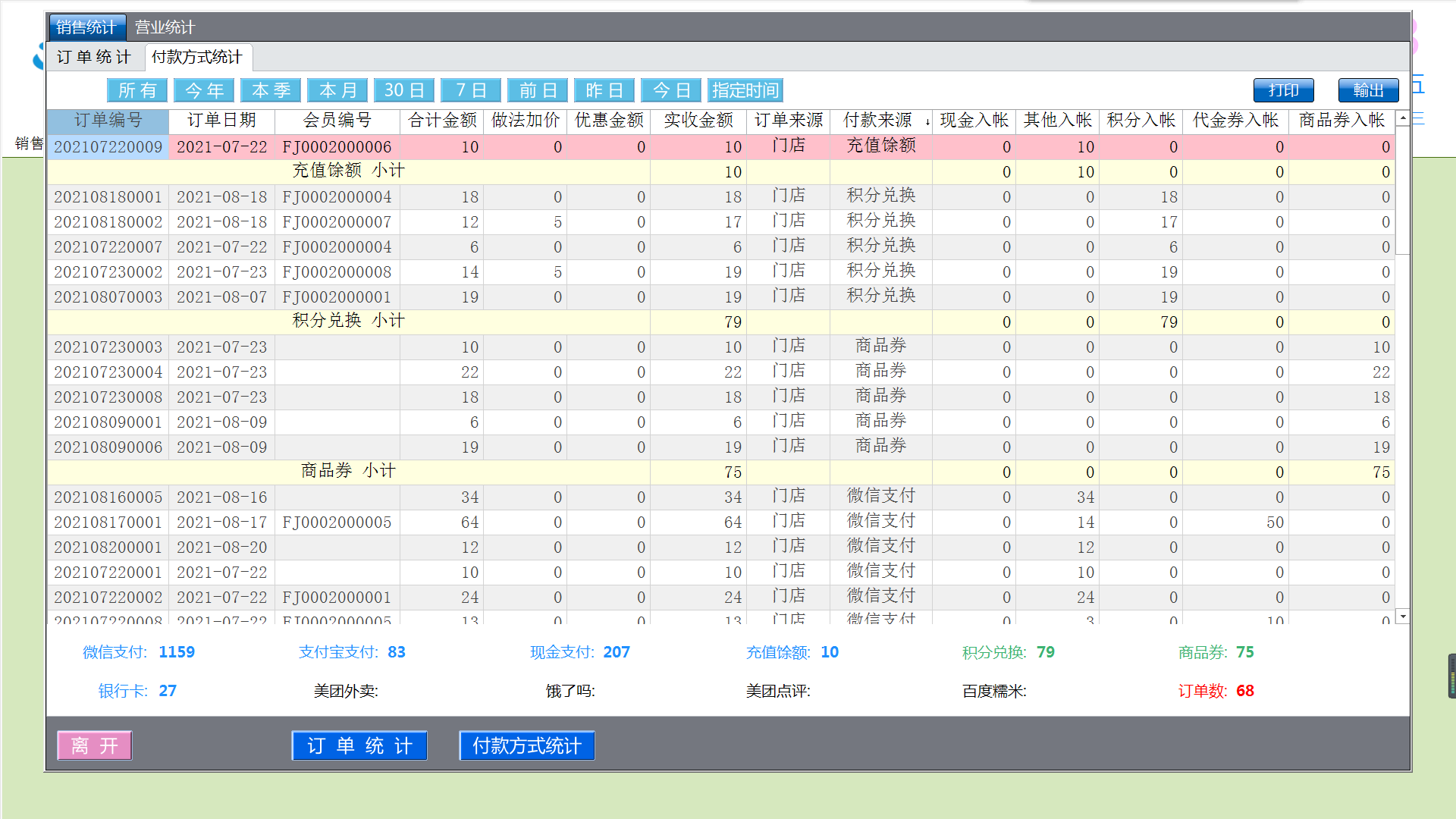Sort by 订单日期 column header
Screen dimensions: 1456x819
221,121
